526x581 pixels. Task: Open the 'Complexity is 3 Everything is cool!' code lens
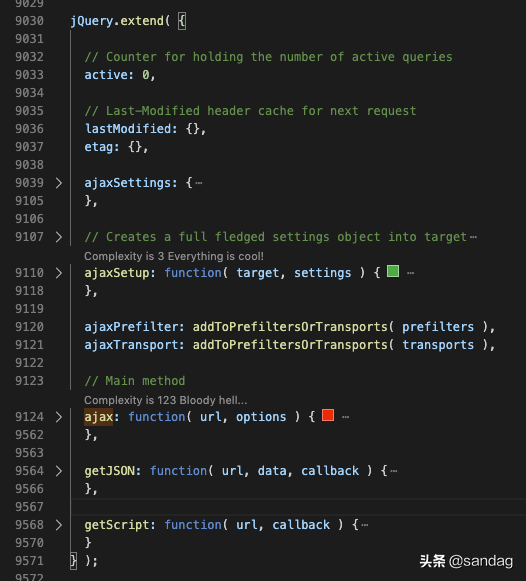pos(174,256)
